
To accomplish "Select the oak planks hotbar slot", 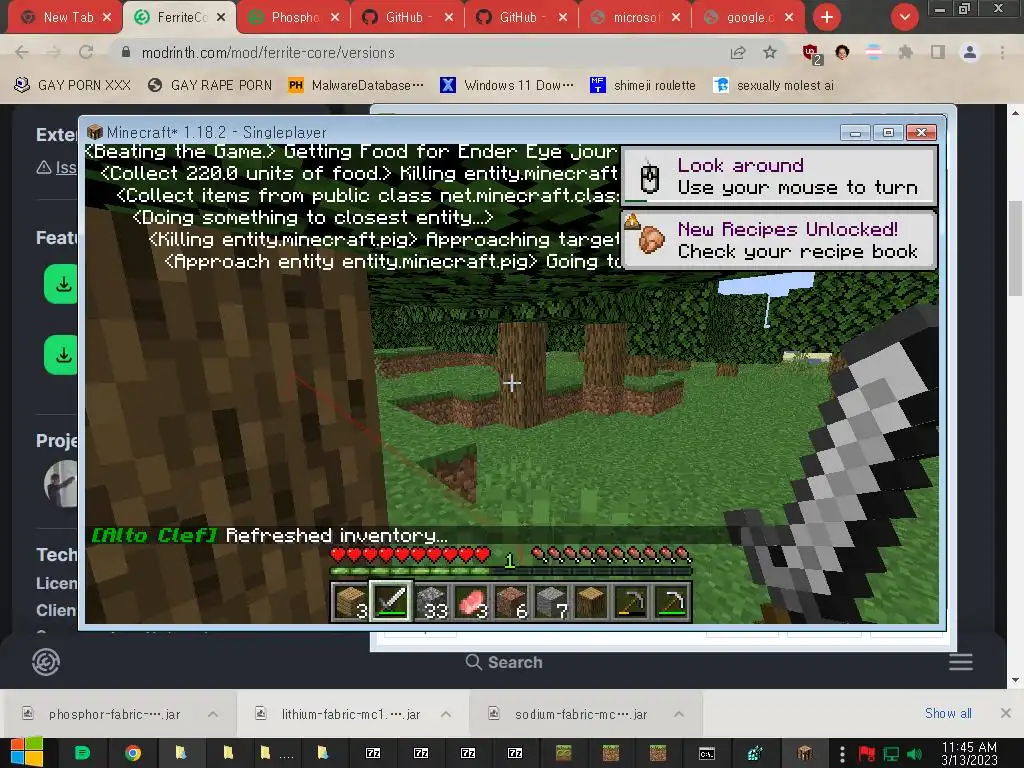I will click(351, 601).
